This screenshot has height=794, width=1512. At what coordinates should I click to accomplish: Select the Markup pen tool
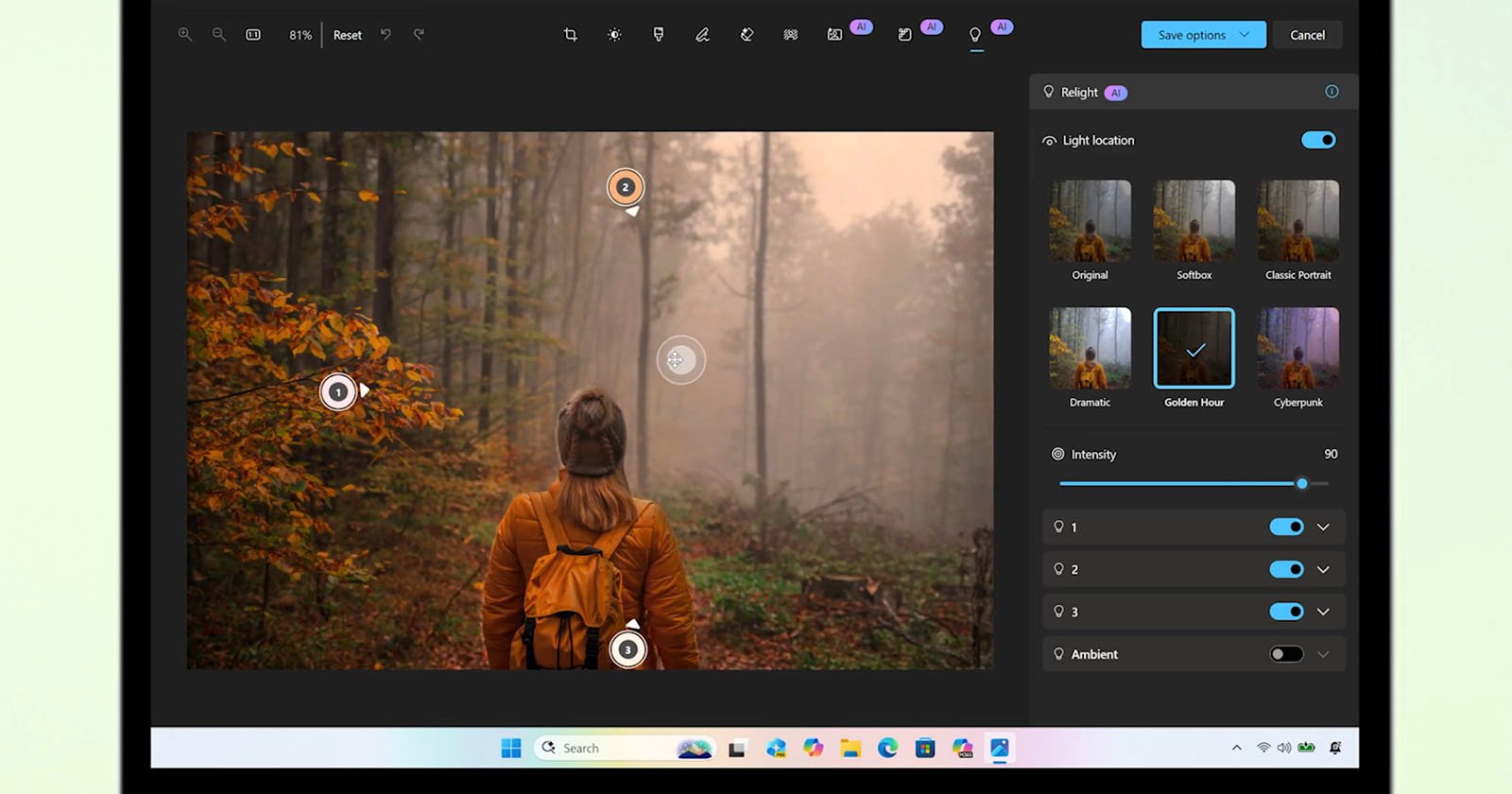(702, 35)
